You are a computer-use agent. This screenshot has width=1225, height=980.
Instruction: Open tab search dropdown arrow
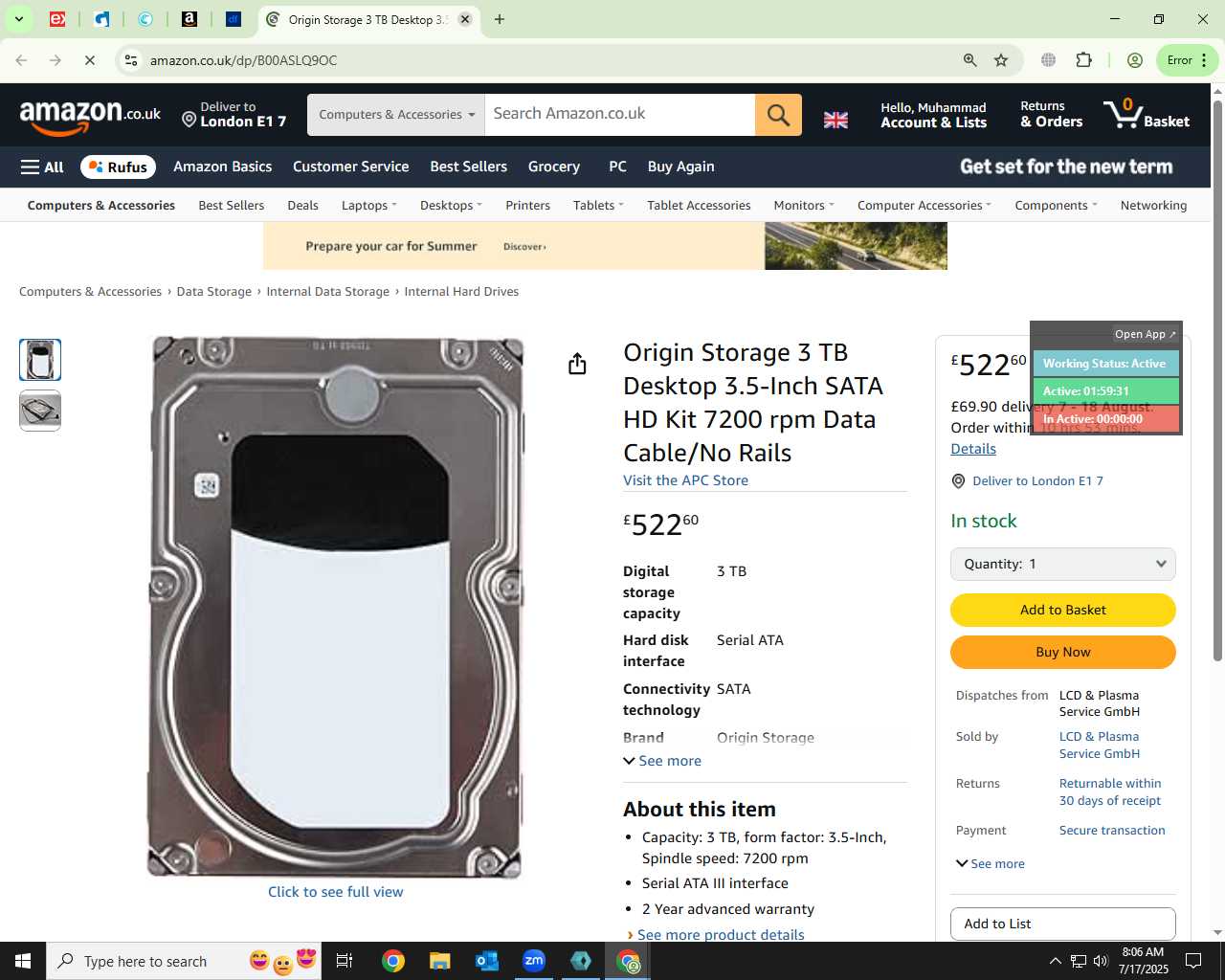point(18,19)
